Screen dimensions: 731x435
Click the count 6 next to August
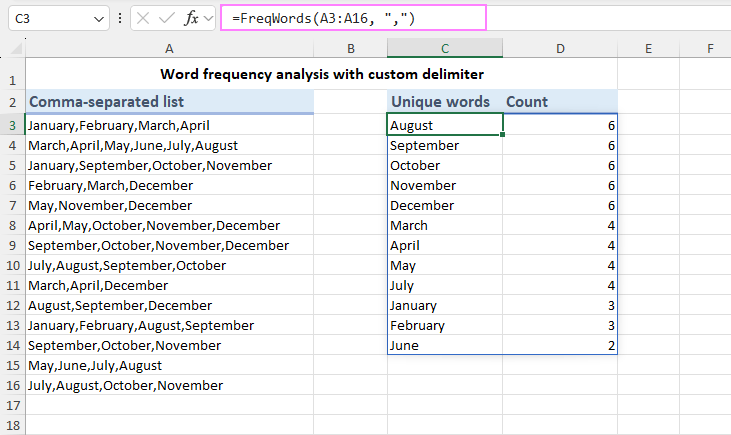560,125
